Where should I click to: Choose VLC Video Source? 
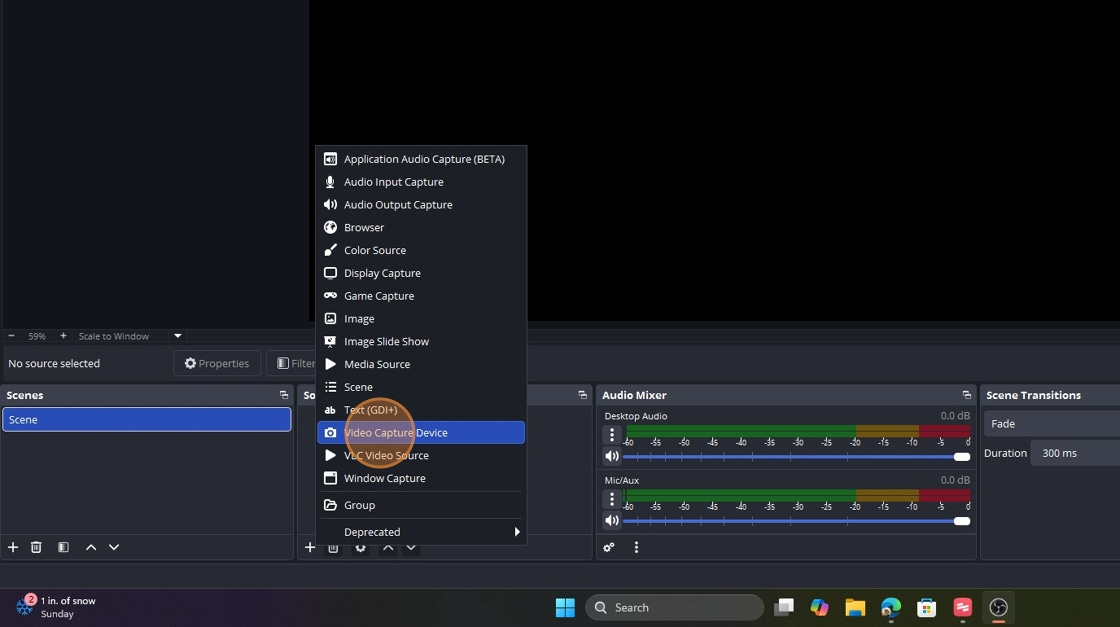(x=421, y=456)
